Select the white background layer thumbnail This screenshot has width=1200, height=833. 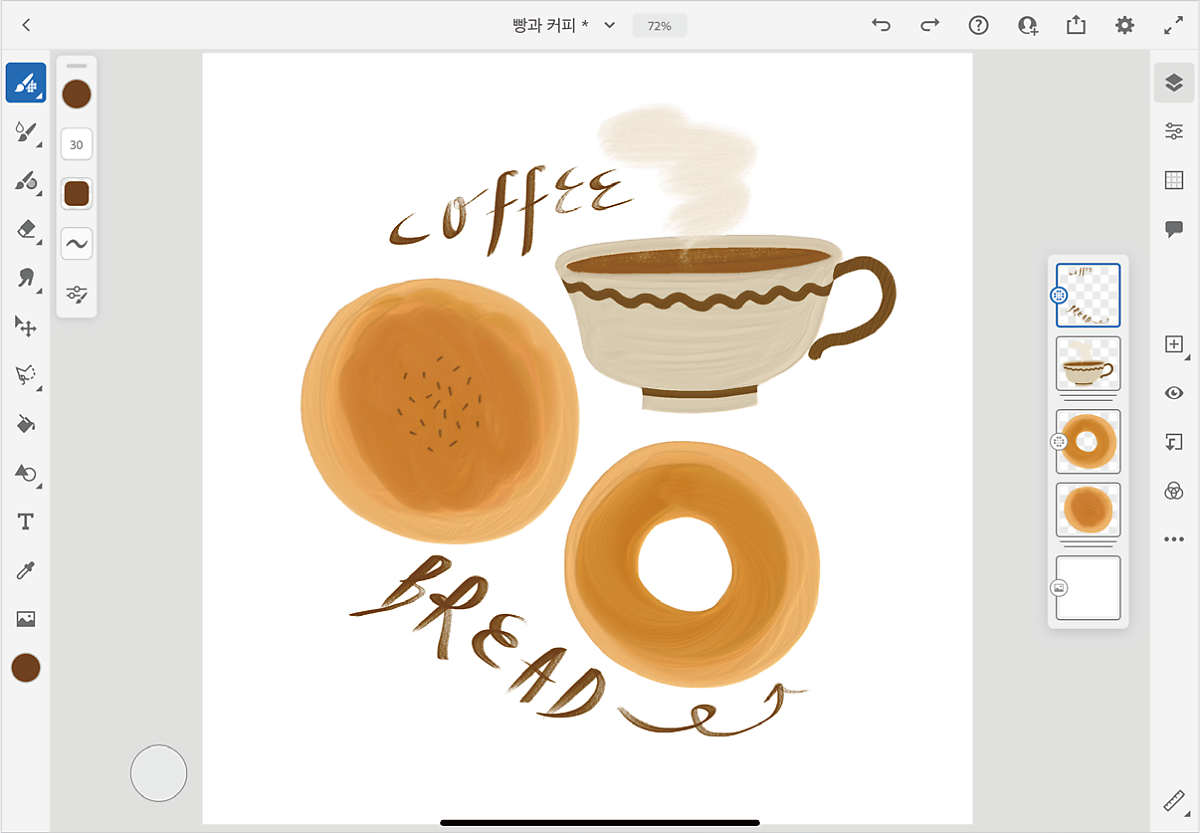point(1088,588)
